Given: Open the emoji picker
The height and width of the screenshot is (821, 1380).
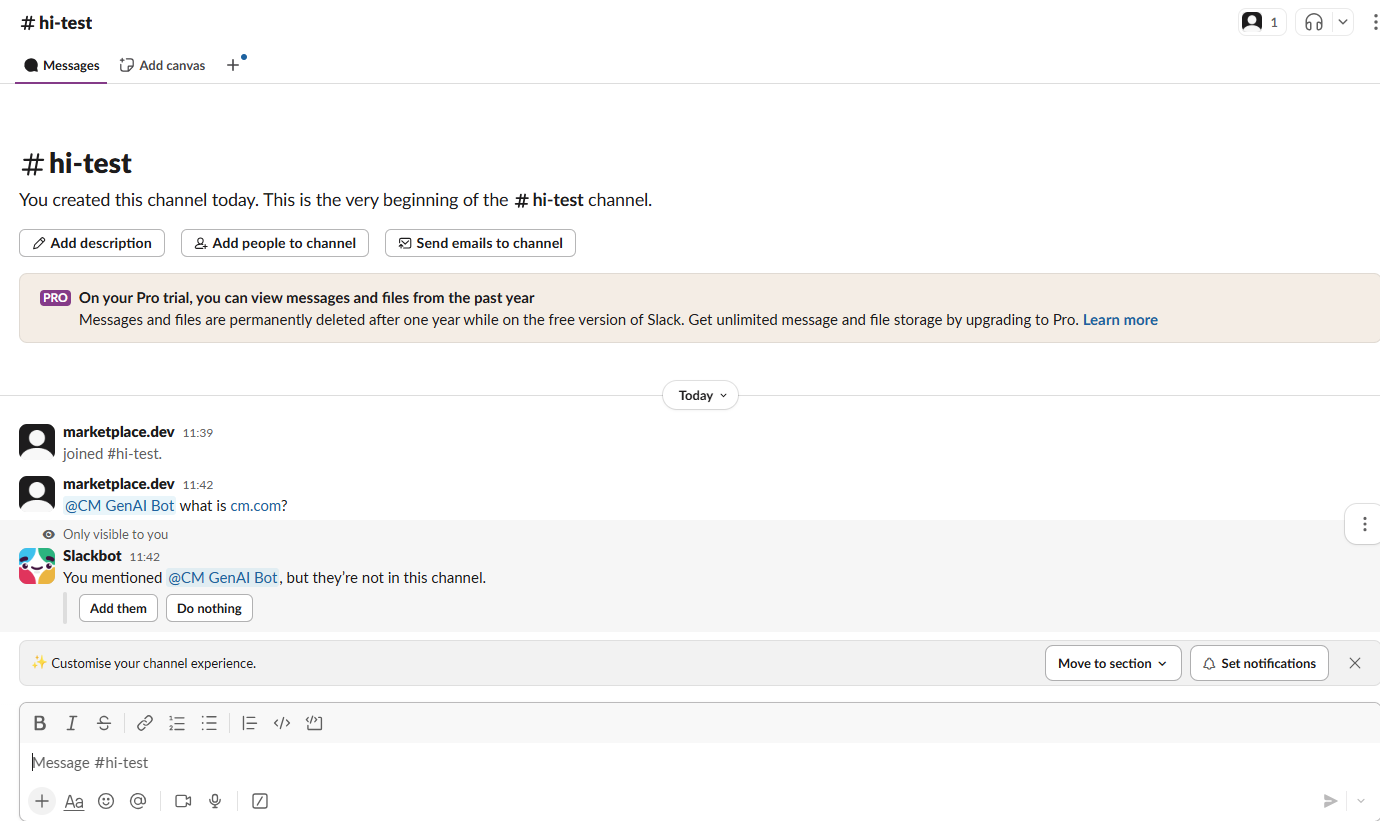Looking at the screenshot, I should coord(106,801).
